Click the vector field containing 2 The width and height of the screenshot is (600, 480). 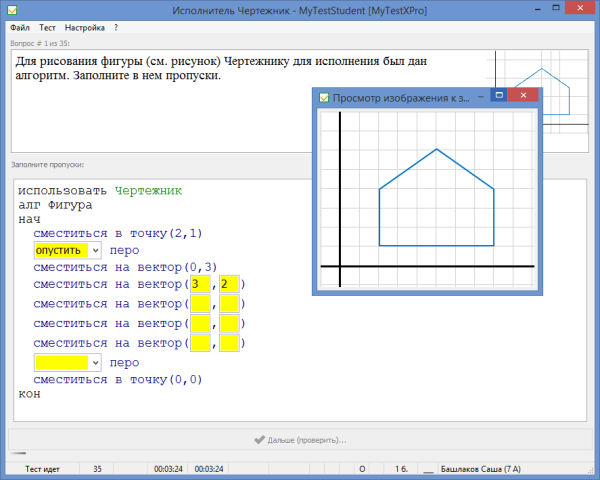228,285
